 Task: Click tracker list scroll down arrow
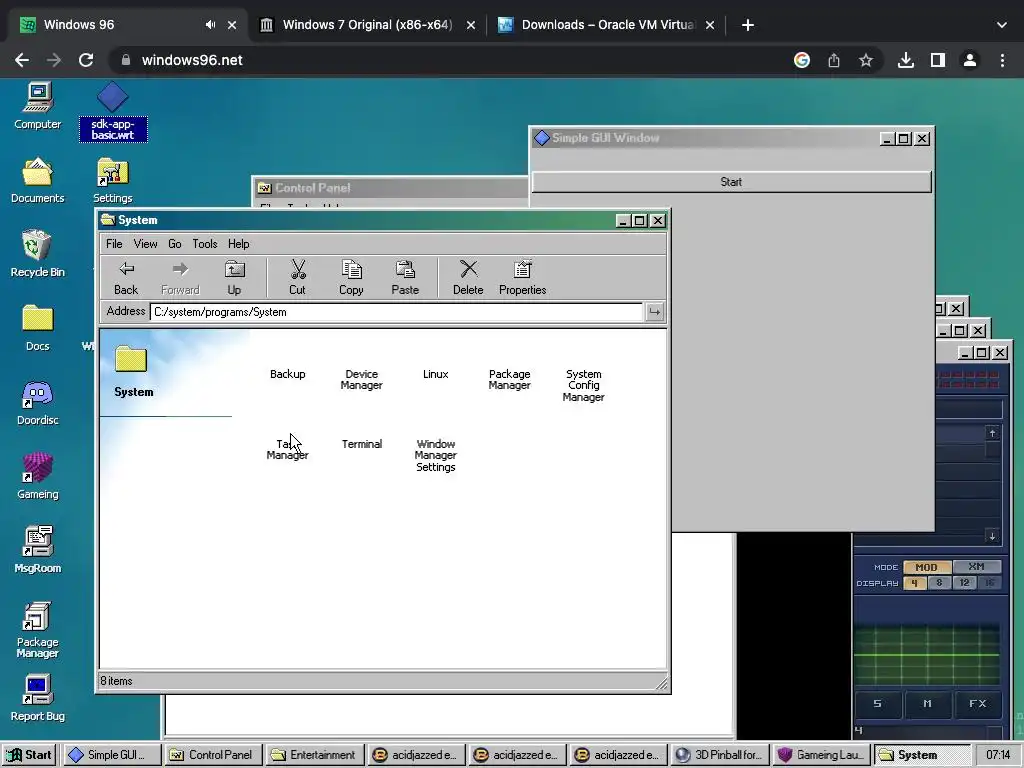click(993, 536)
